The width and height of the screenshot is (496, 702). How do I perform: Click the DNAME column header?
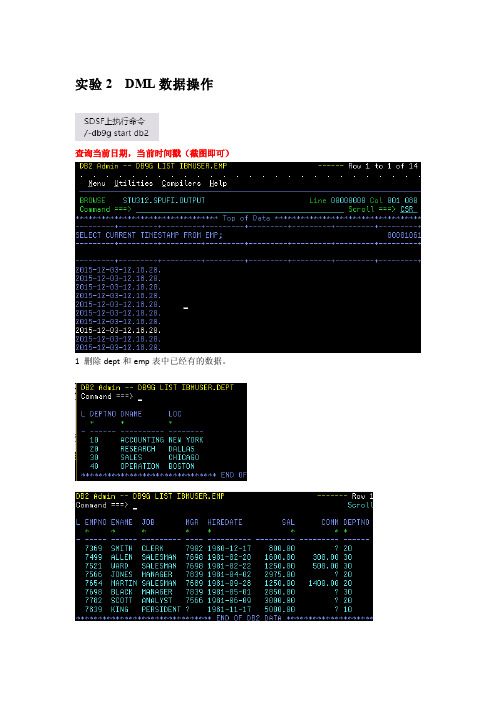click(x=131, y=414)
